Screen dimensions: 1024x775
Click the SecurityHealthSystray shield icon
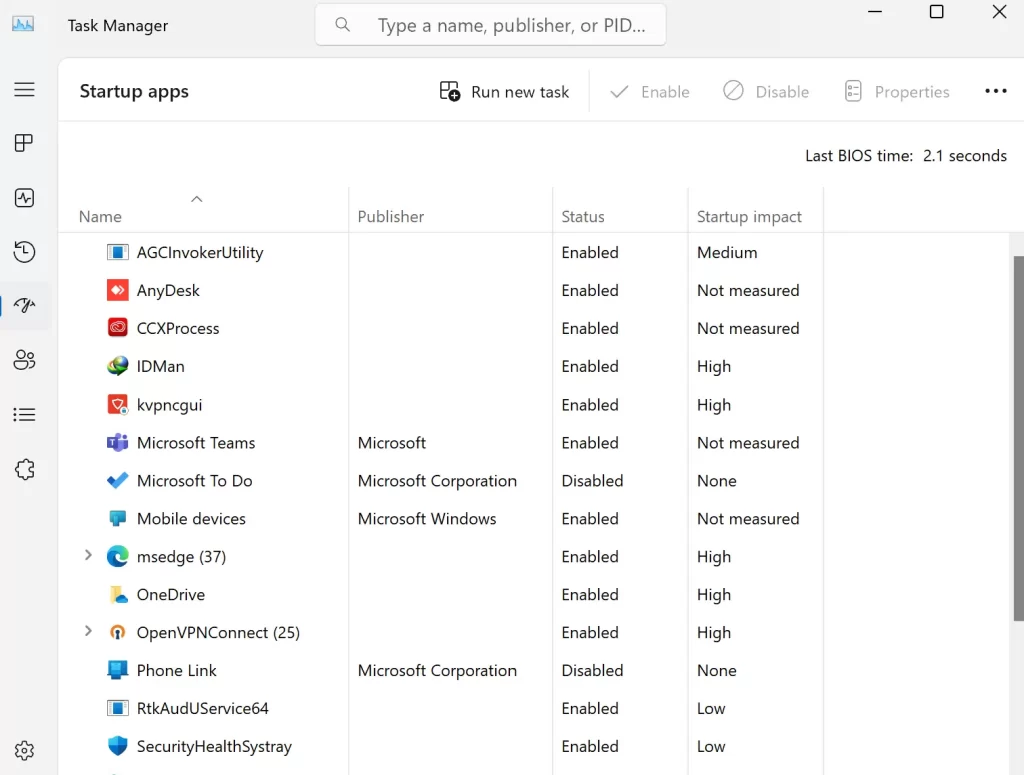pos(118,746)
